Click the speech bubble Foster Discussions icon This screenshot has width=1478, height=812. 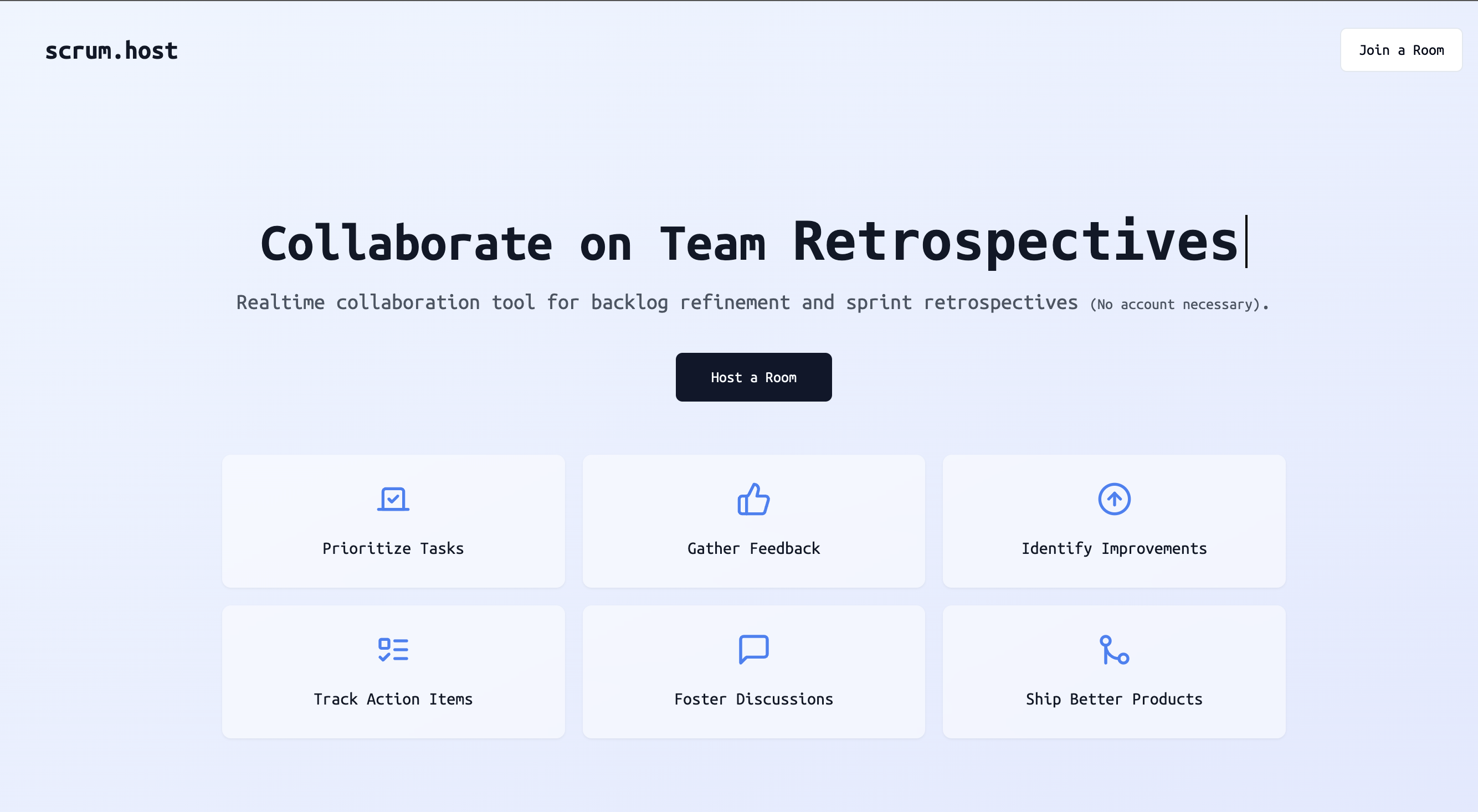click(753, 649)
